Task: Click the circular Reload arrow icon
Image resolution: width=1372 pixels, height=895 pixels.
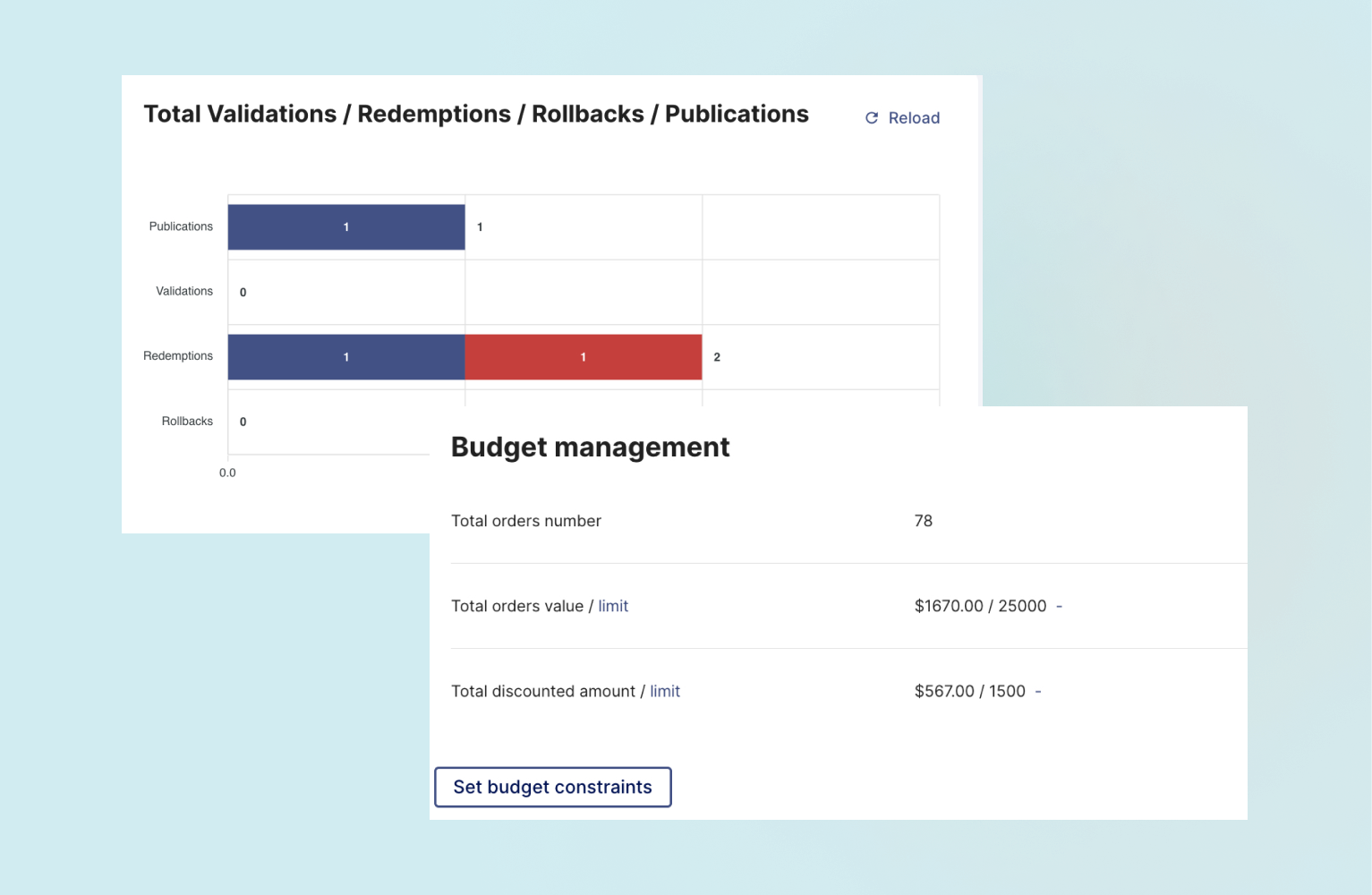Action: [871, 117]
